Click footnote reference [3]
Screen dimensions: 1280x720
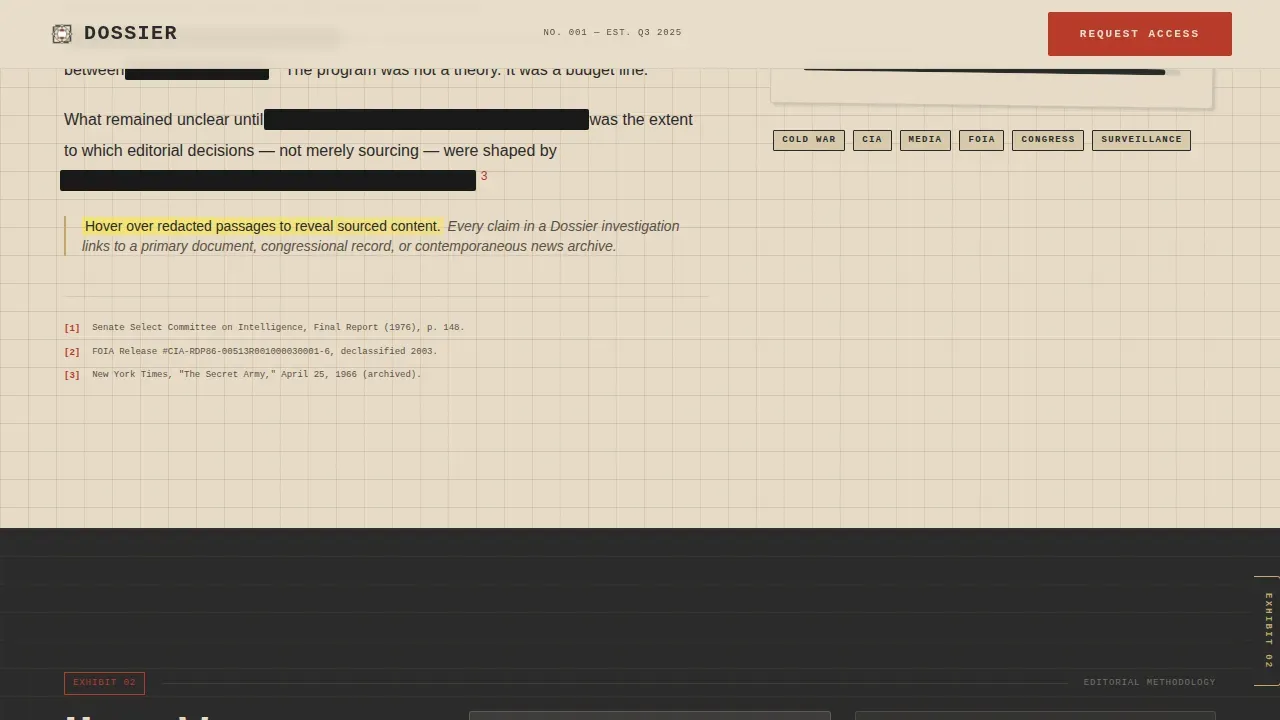click(x=72, y=375)
